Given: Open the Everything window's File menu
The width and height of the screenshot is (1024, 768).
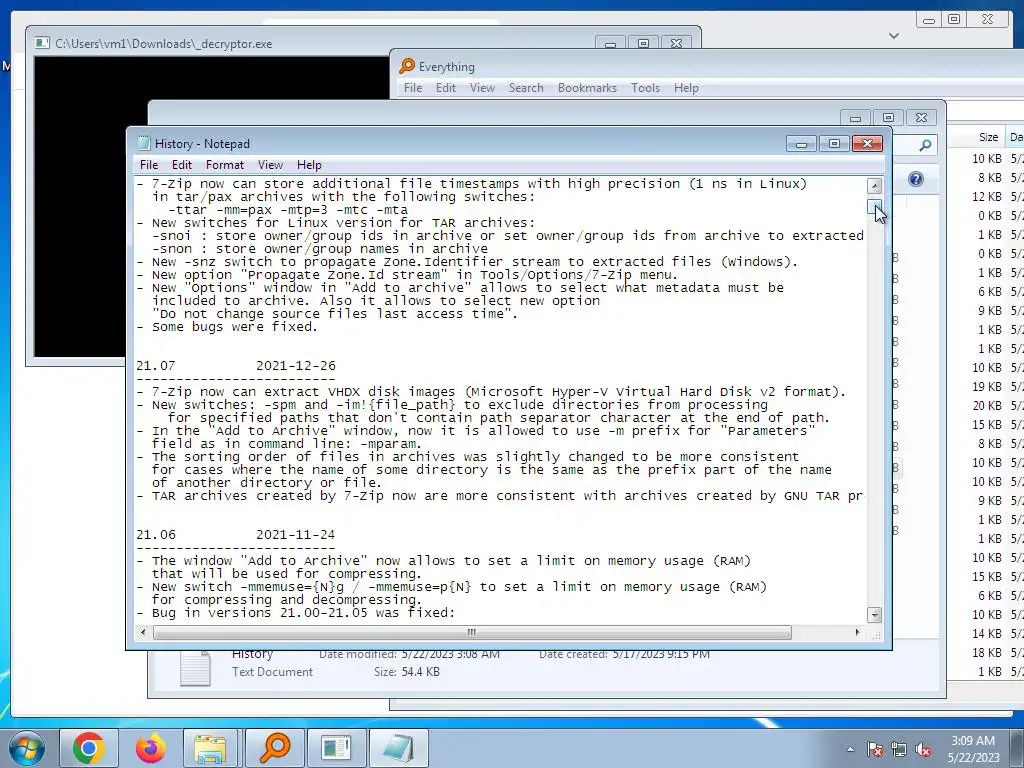Looking at the screenshot, I should (x=413, y=88).
